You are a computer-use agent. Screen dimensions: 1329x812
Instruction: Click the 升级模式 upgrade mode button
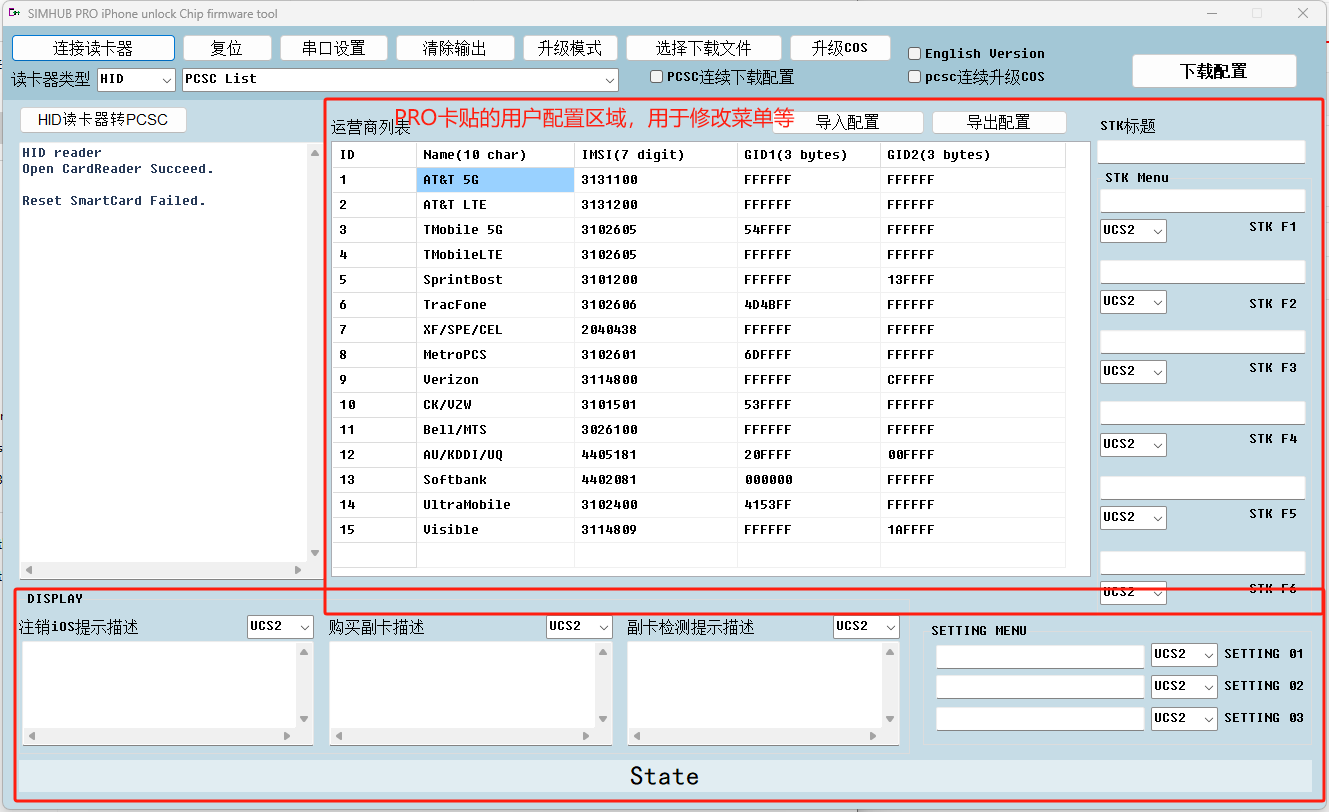click(569, 48)
